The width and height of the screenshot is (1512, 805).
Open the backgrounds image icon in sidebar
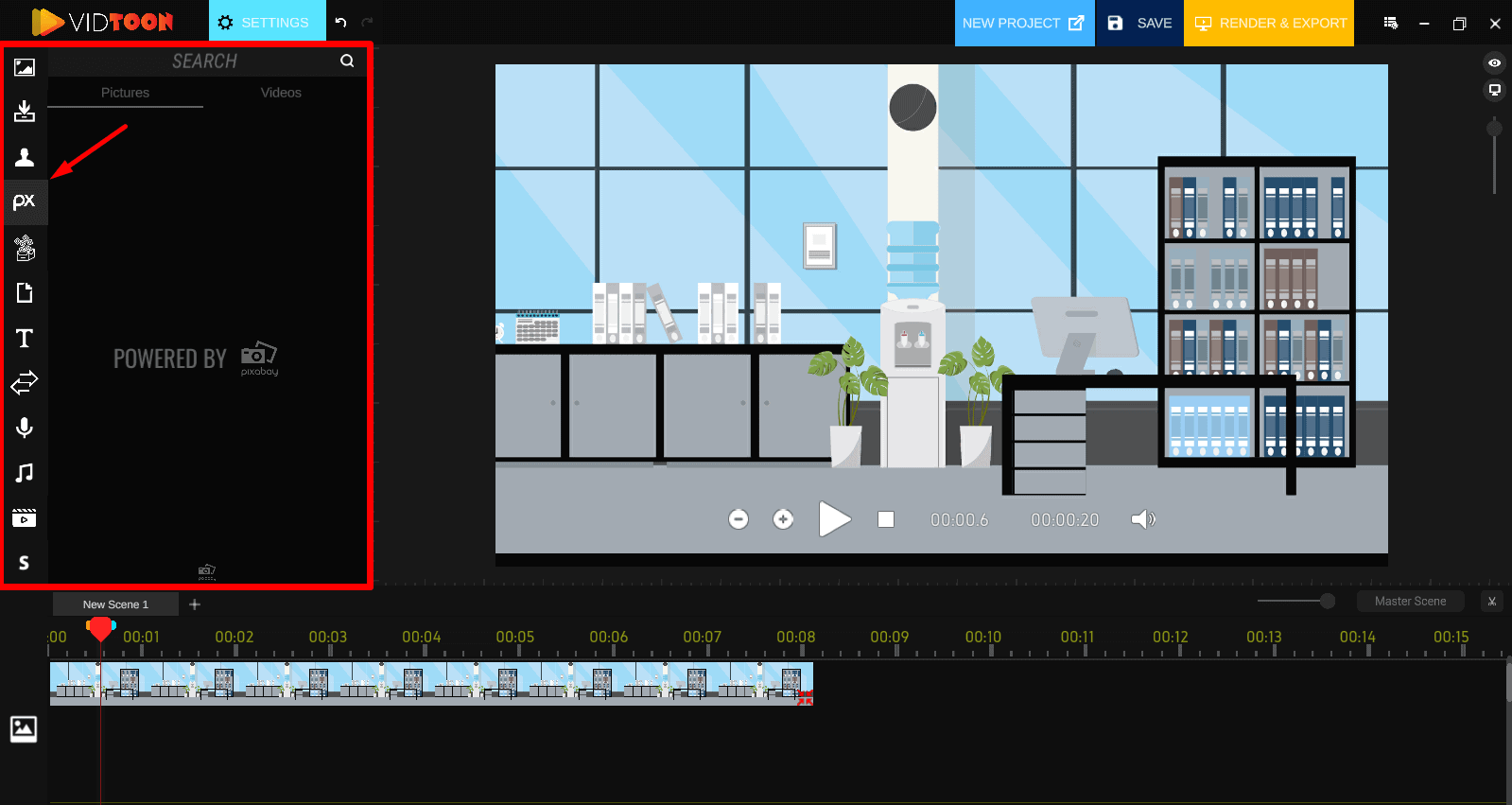[25, 67]
